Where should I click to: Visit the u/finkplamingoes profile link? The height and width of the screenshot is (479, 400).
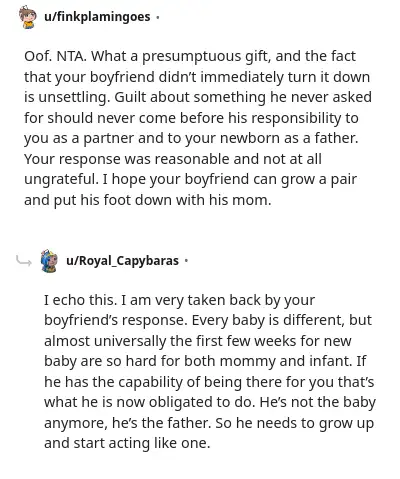point(97,16)
